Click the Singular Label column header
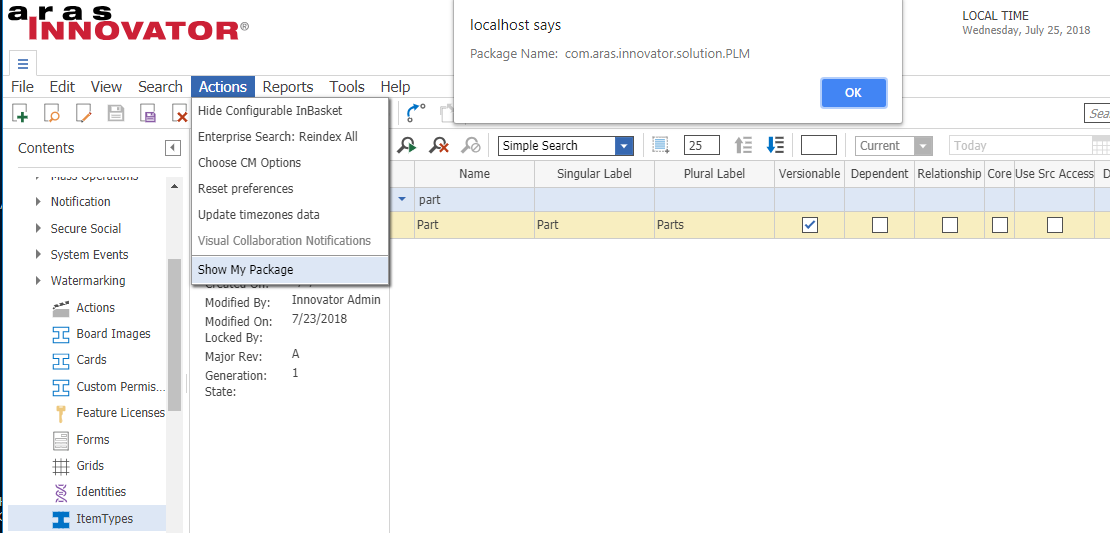 (595, 173)
